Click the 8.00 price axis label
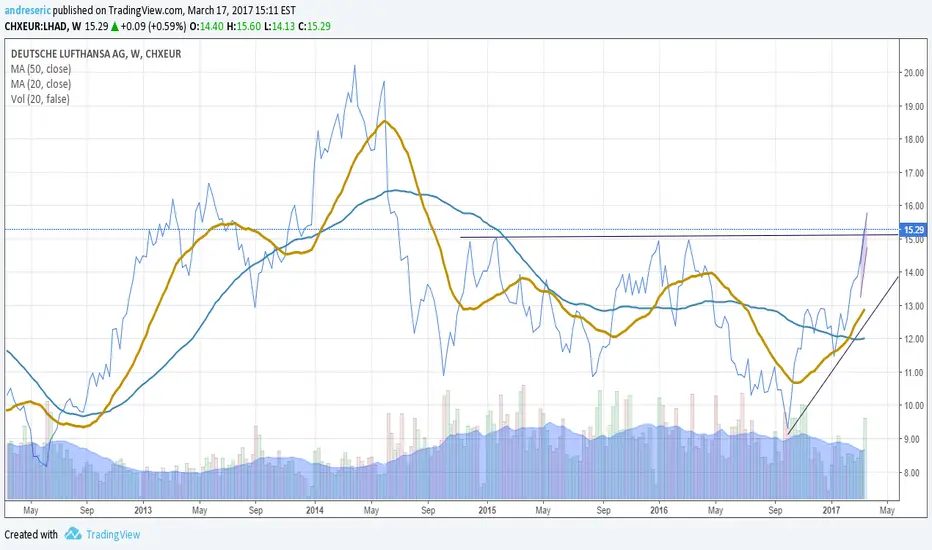The width and height of the screenshot is (932, 550). (914, 473)
